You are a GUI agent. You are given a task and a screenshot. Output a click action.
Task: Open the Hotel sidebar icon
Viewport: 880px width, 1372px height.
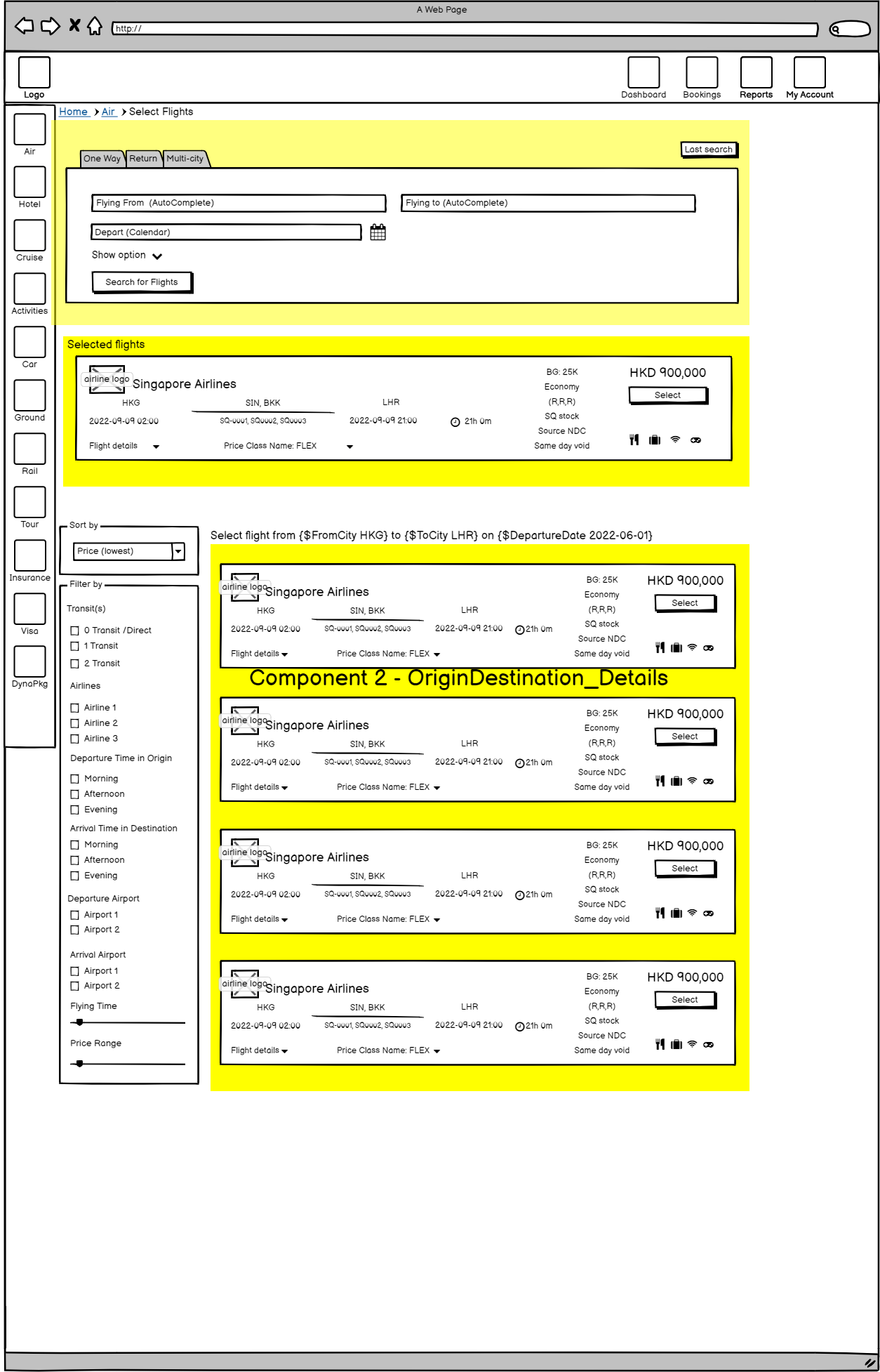coord(29,183)
